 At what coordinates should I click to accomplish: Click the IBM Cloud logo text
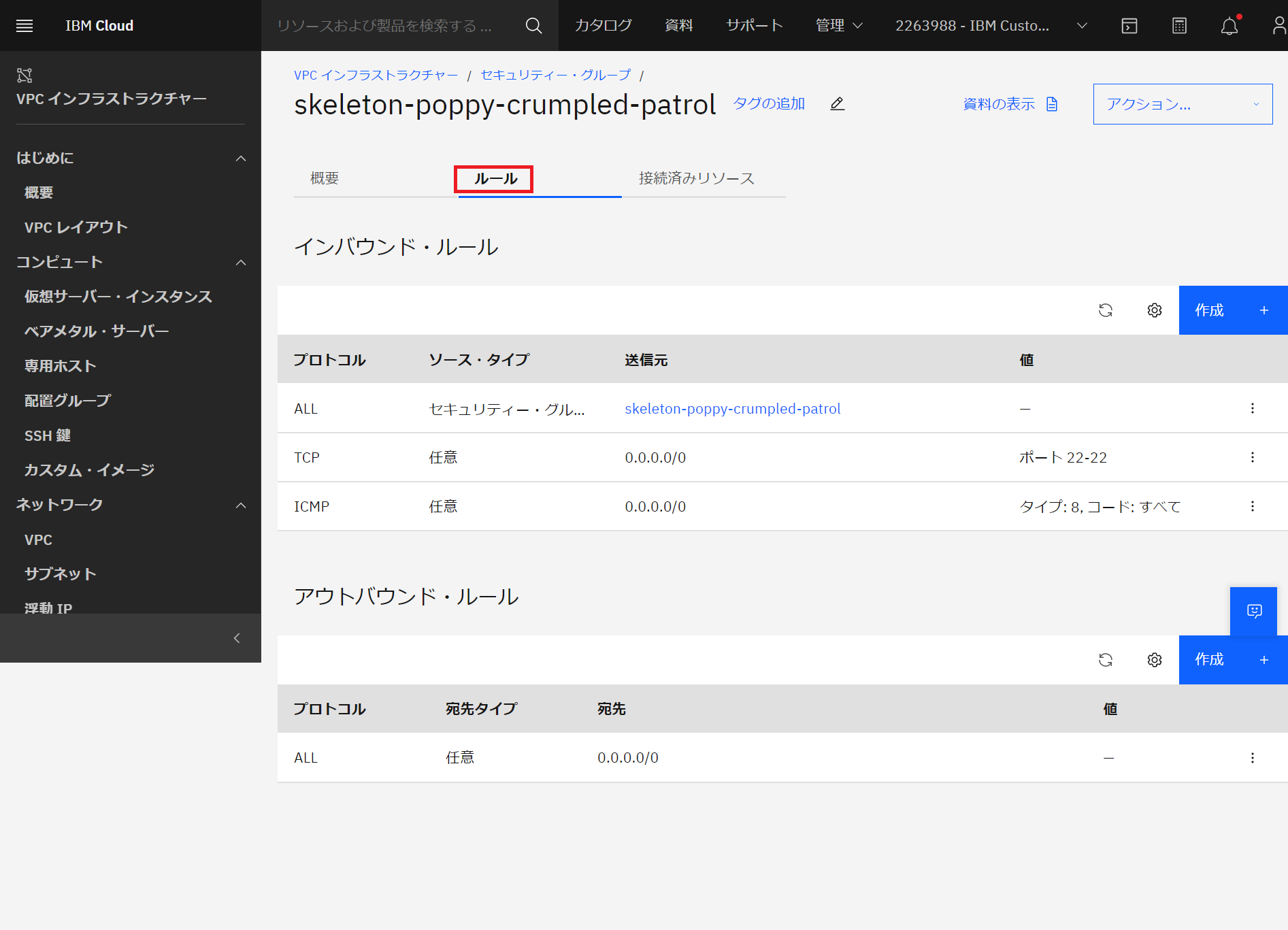pos(99,26)
